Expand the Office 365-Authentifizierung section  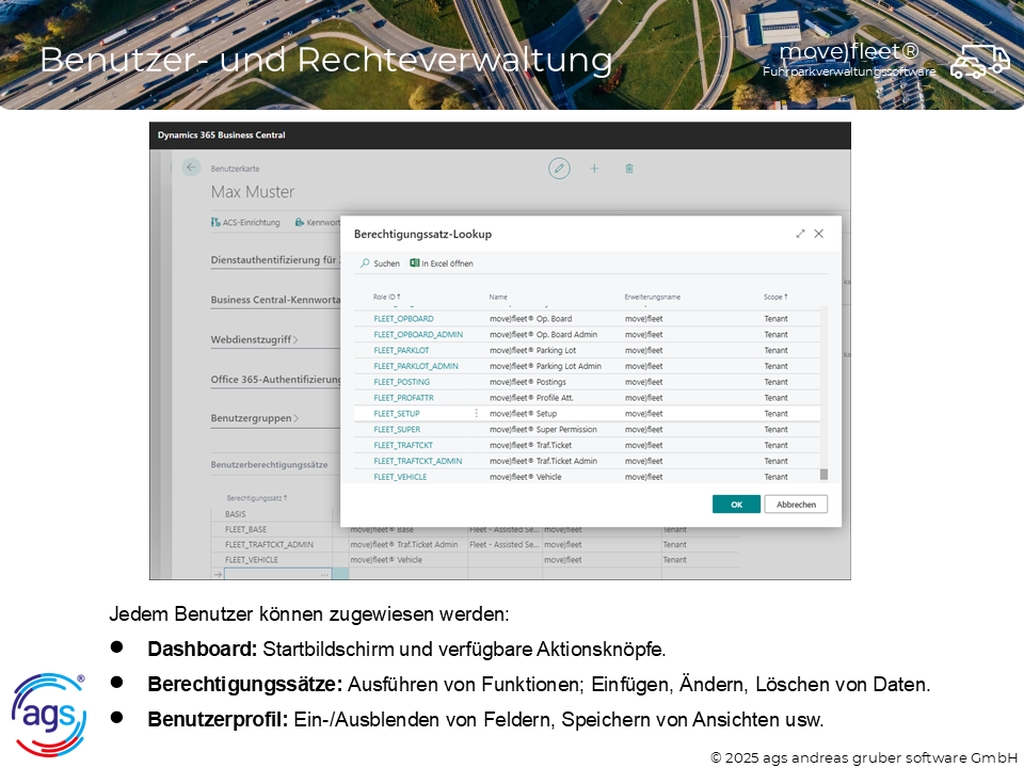click(x=275, y=379)
